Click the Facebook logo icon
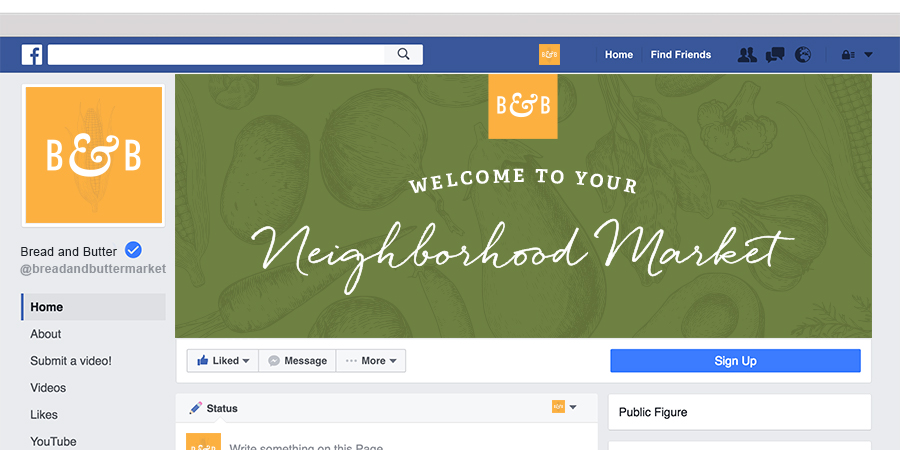 pos(32,55)
